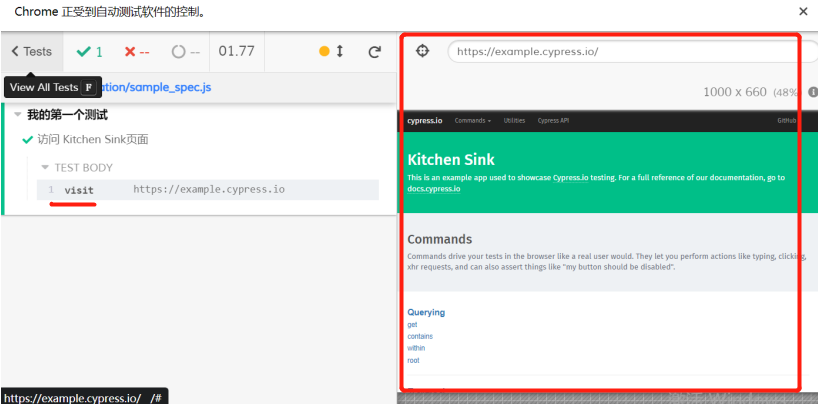Click the 01.77 test duration
This screenshot has width=818, height=404.
pos(236,51)
